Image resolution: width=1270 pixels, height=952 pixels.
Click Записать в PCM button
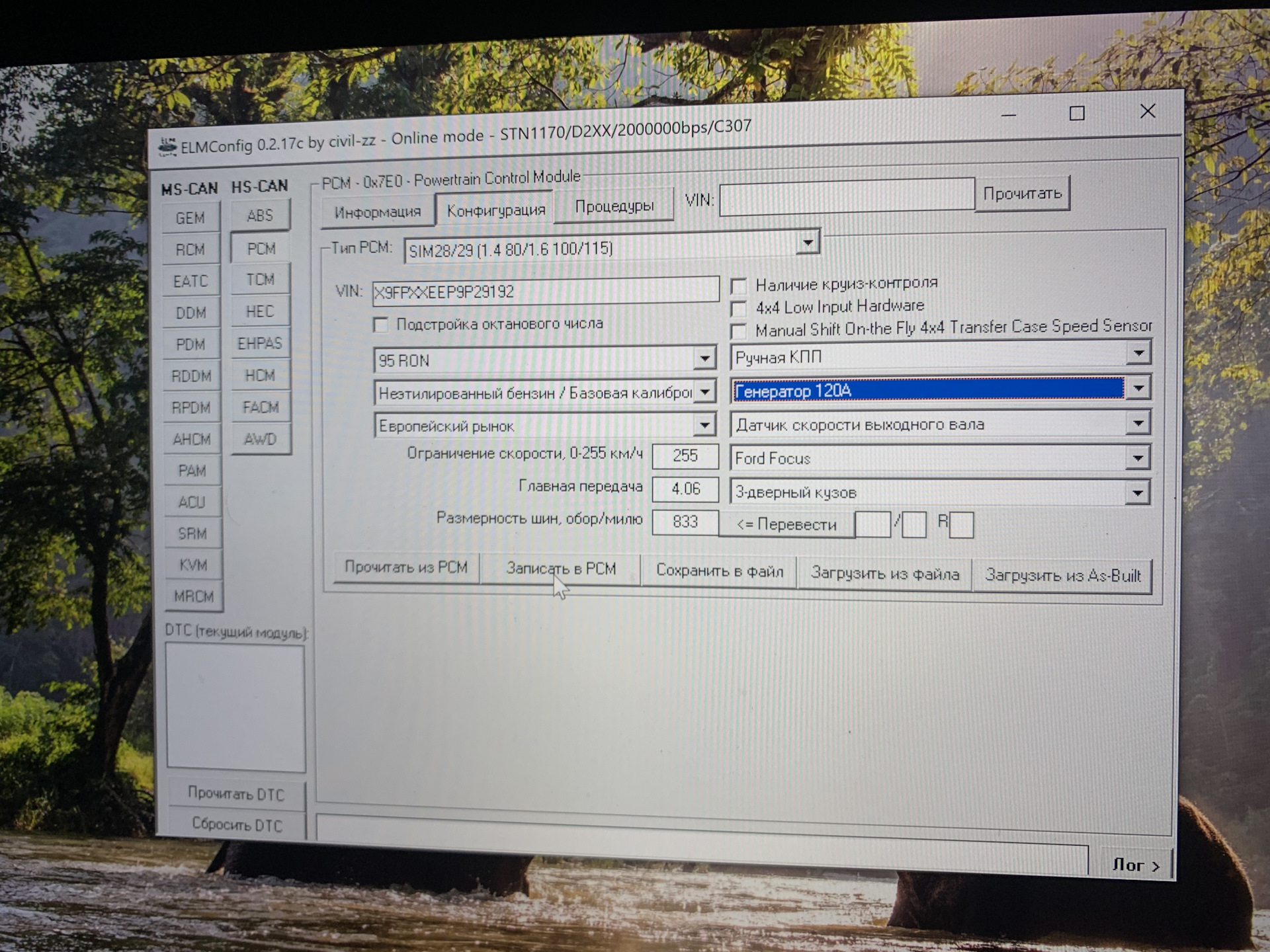point(560,569)
